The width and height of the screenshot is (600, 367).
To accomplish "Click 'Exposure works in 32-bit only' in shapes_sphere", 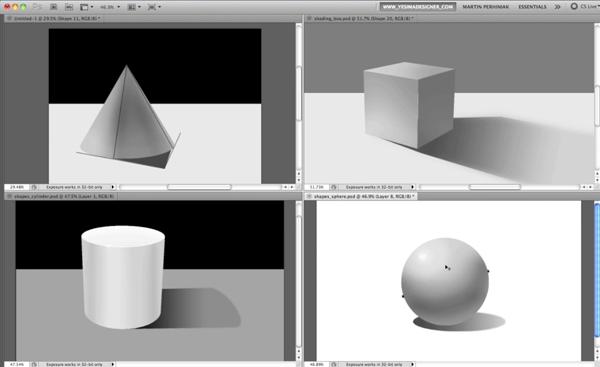I will (x=374, y=364).
